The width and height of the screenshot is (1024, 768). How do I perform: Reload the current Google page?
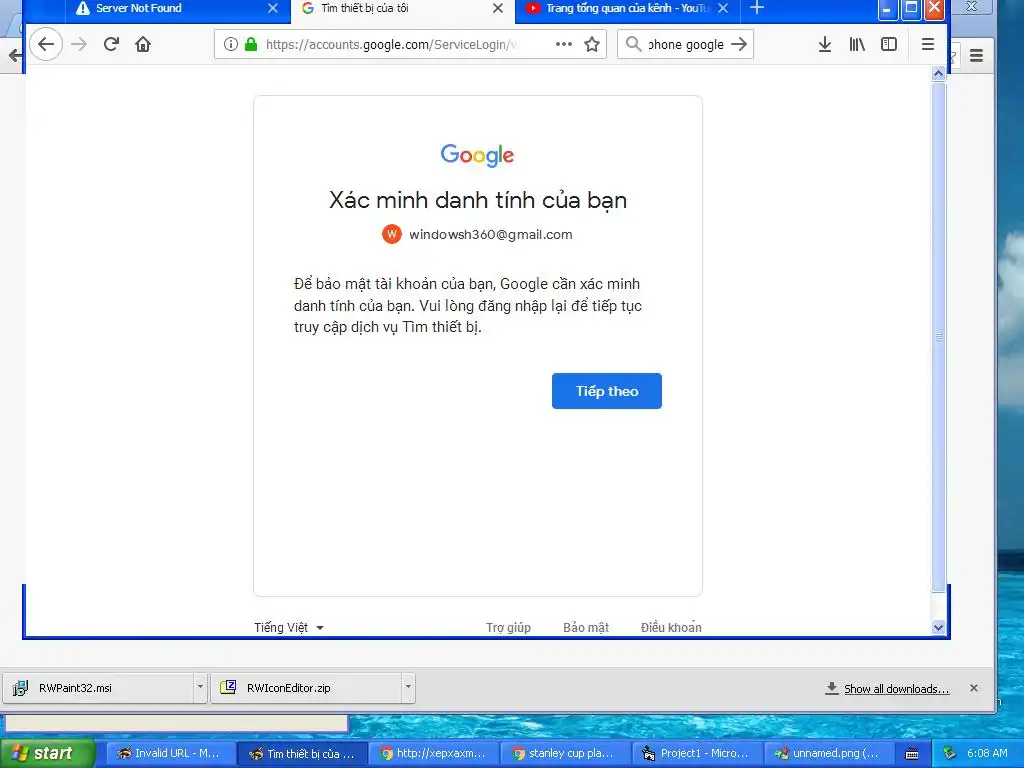coord(111,44)
